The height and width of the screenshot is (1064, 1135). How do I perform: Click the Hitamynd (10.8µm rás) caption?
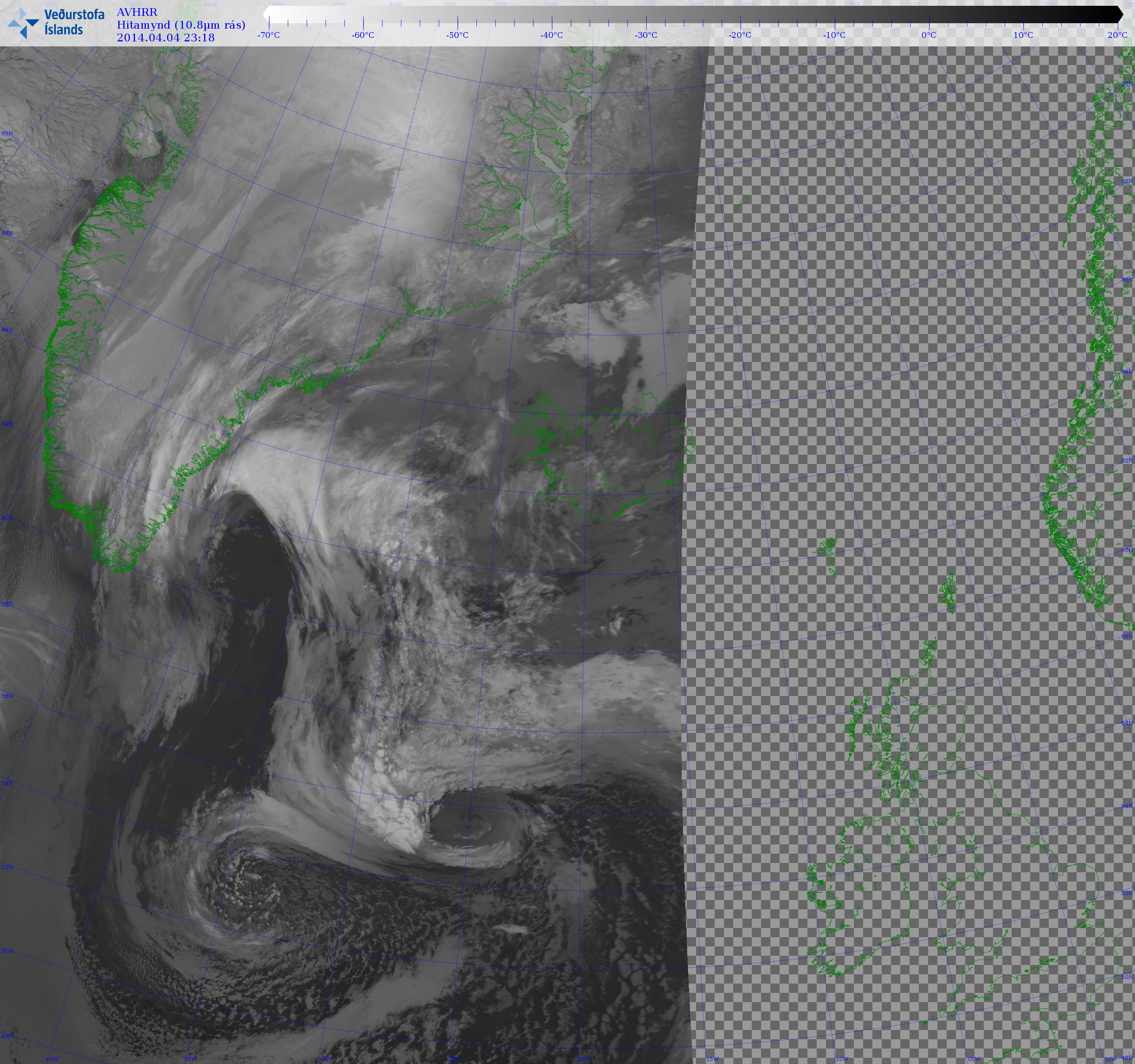(x=181, y=25)
